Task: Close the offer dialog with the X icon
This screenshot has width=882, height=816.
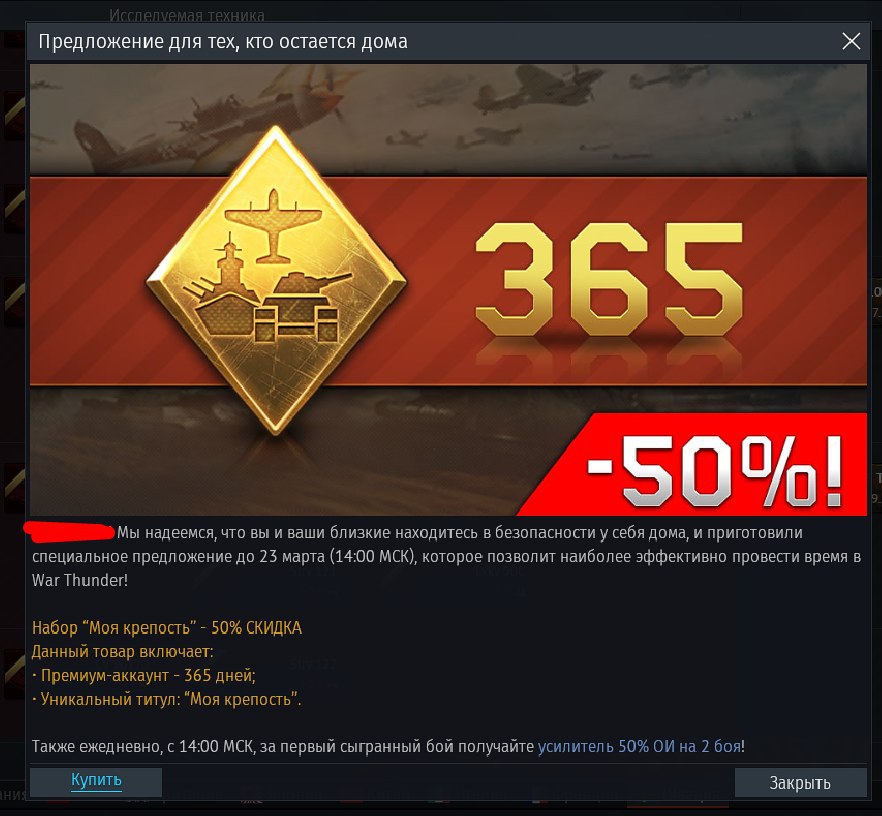Action: pos(850,41)
